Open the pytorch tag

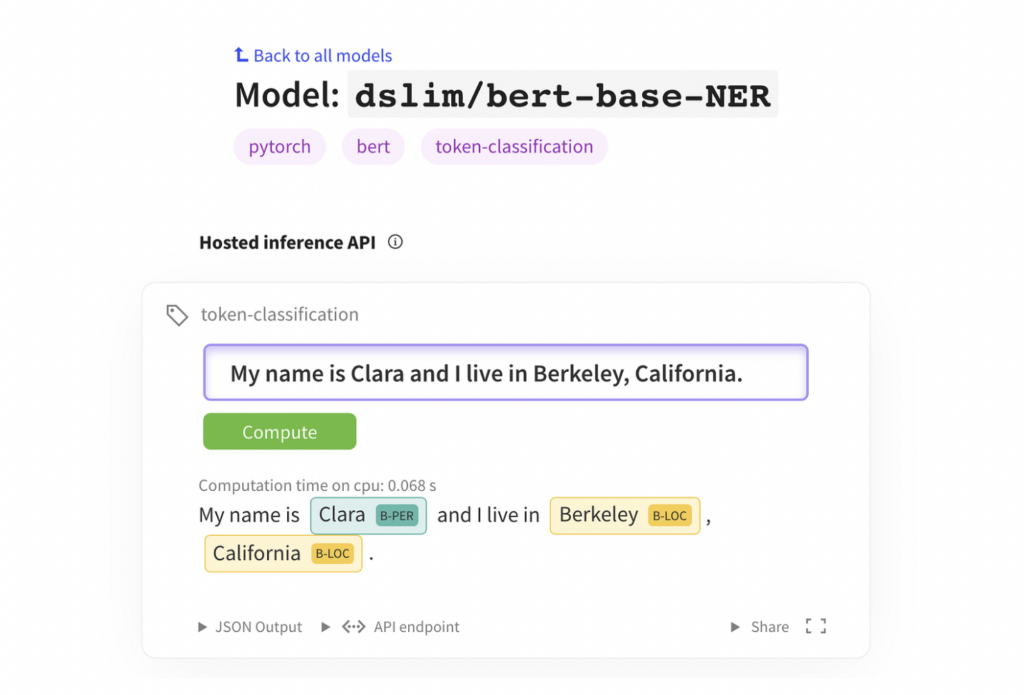[279, 147]
